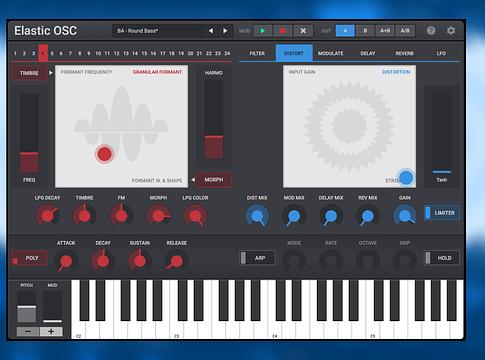Go to the next preset
485x360 pixels.
point(225,31)
